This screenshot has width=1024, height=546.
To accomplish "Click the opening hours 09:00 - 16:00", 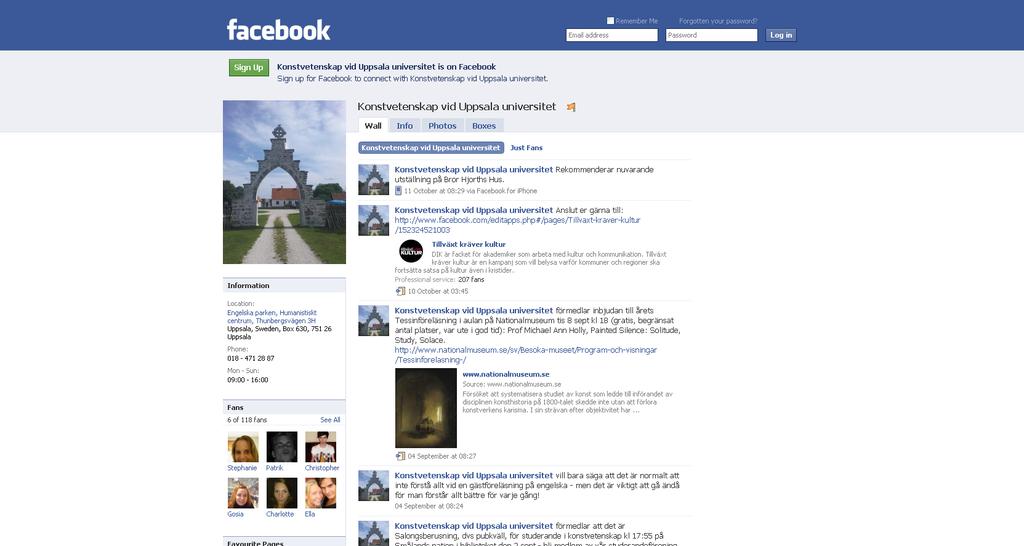I will click(248, 379).
